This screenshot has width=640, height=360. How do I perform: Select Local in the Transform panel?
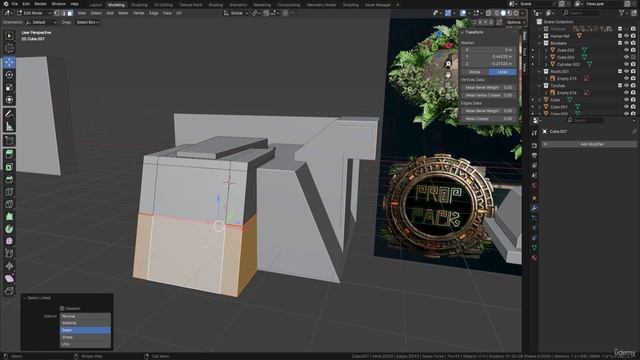[x=502, y=72]
